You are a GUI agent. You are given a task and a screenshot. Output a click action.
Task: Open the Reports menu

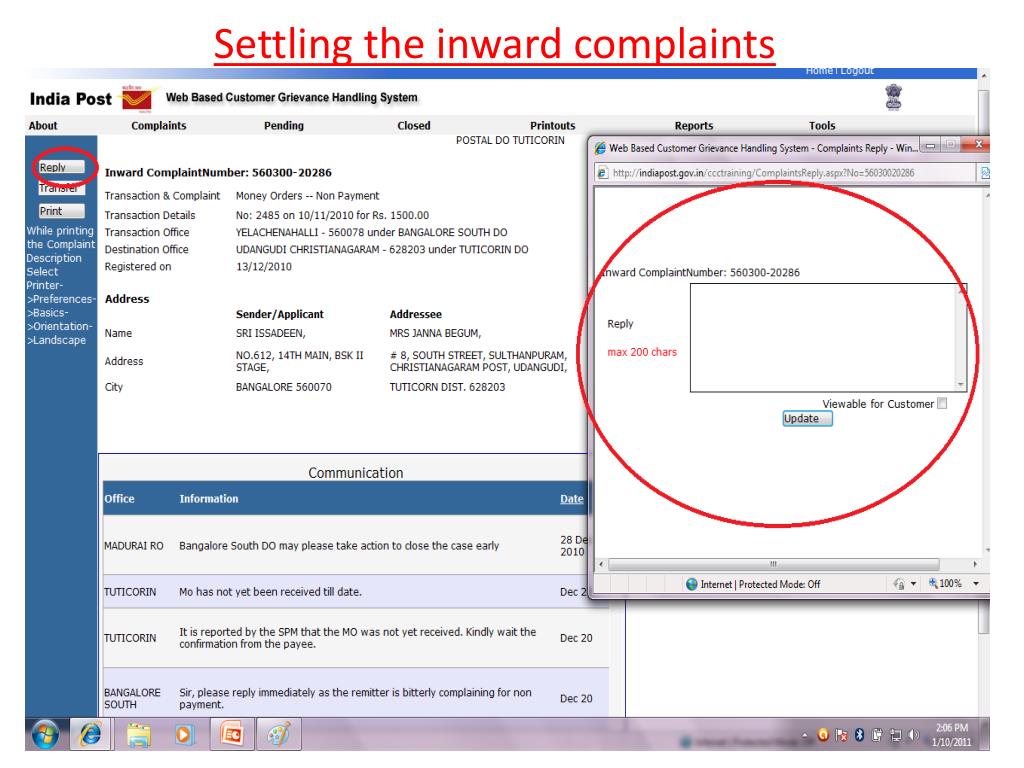coord(694,125)
